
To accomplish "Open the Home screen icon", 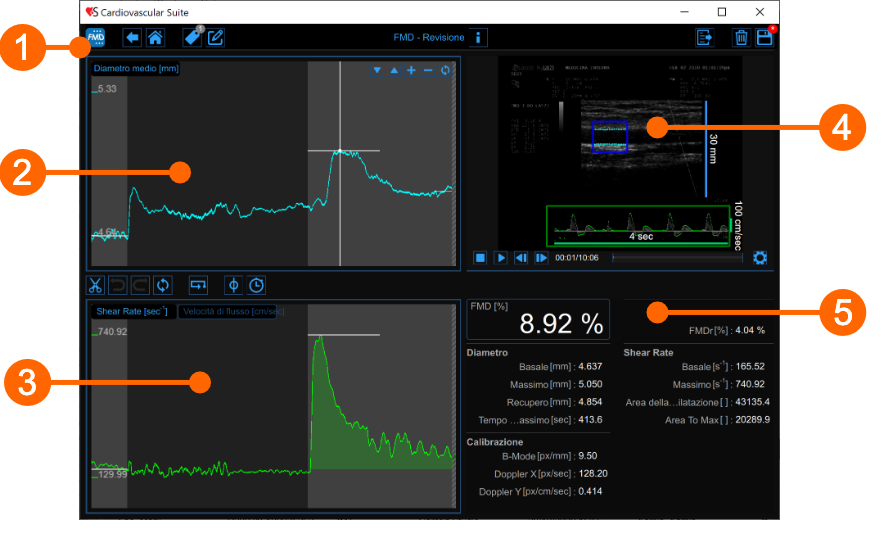I will tap(155, 38).
